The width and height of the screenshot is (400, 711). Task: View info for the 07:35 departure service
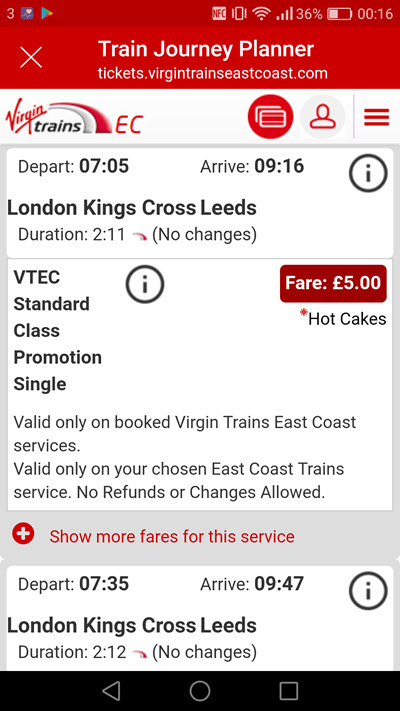tap(368, 591)
